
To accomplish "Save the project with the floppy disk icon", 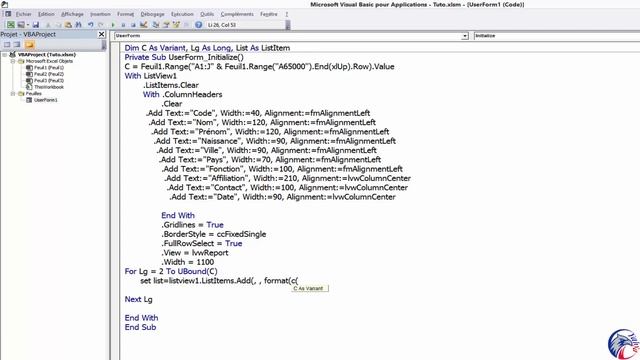I will click(36, 25).
